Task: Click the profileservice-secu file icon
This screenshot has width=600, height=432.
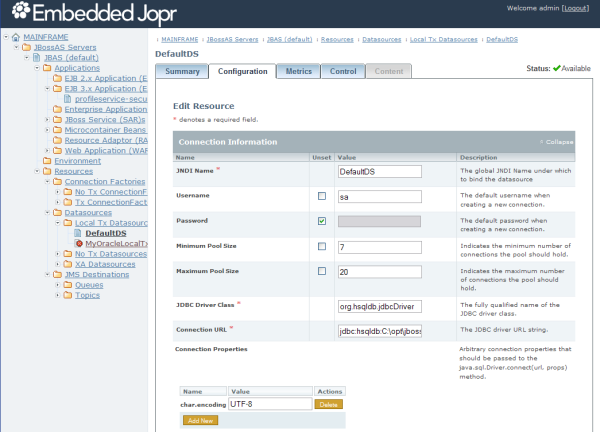Action: (68, 99)
